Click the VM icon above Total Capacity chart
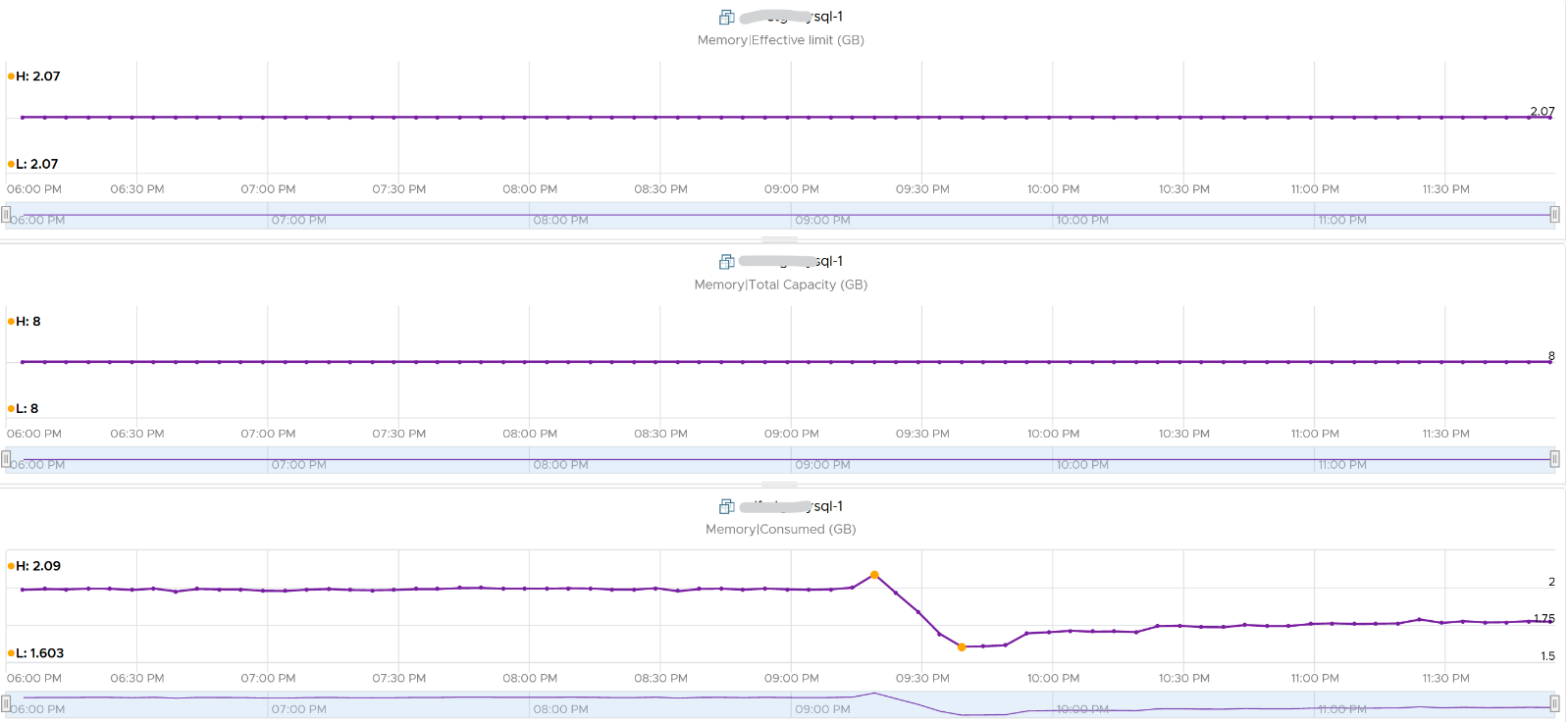This screenshot has width=1568, height=722. click(726, 262)
